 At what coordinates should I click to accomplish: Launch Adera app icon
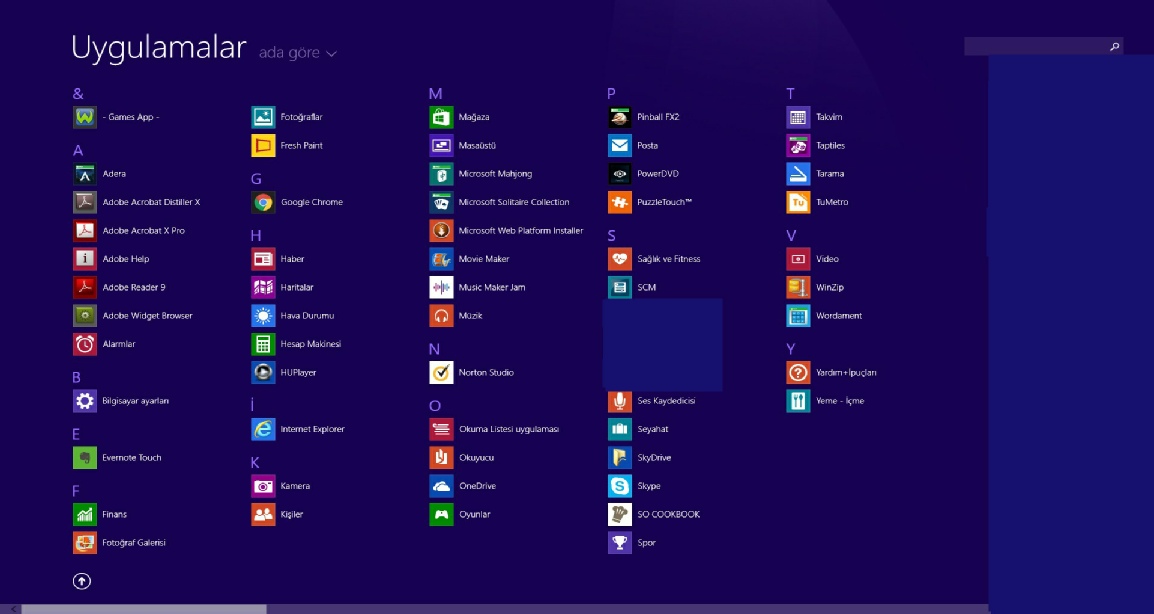[85, 174]
